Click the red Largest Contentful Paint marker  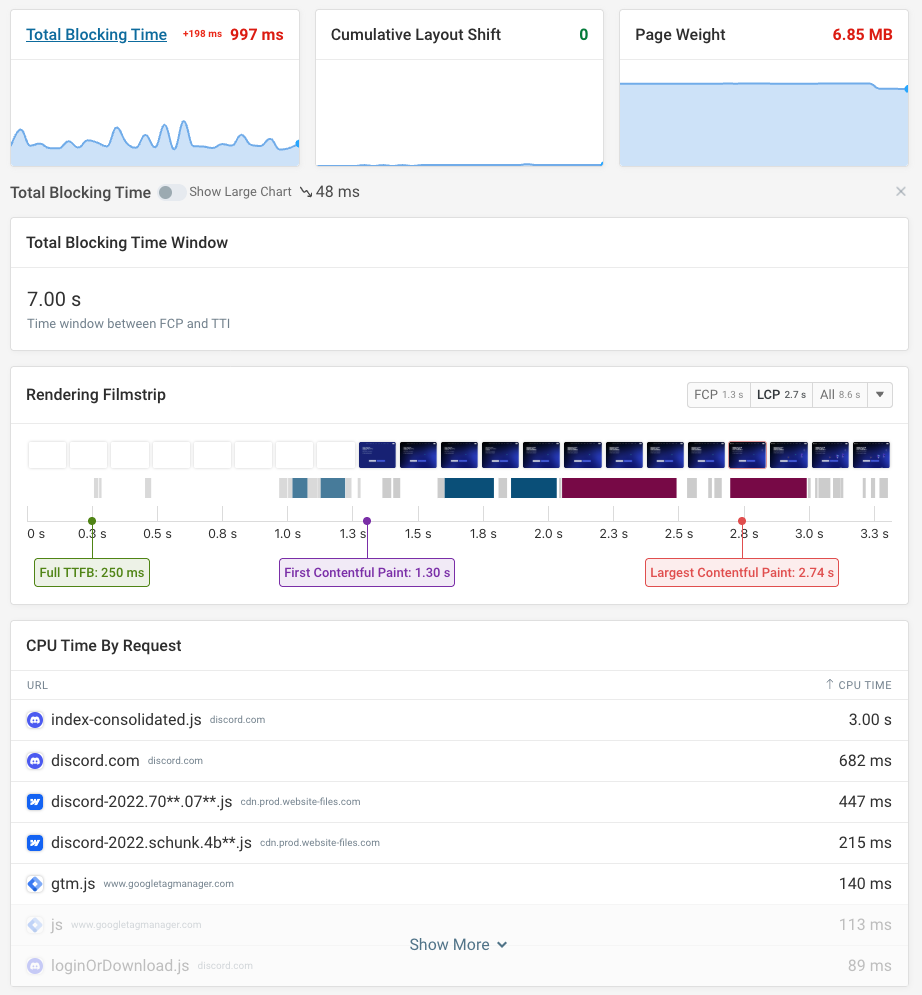click(742, 521)
